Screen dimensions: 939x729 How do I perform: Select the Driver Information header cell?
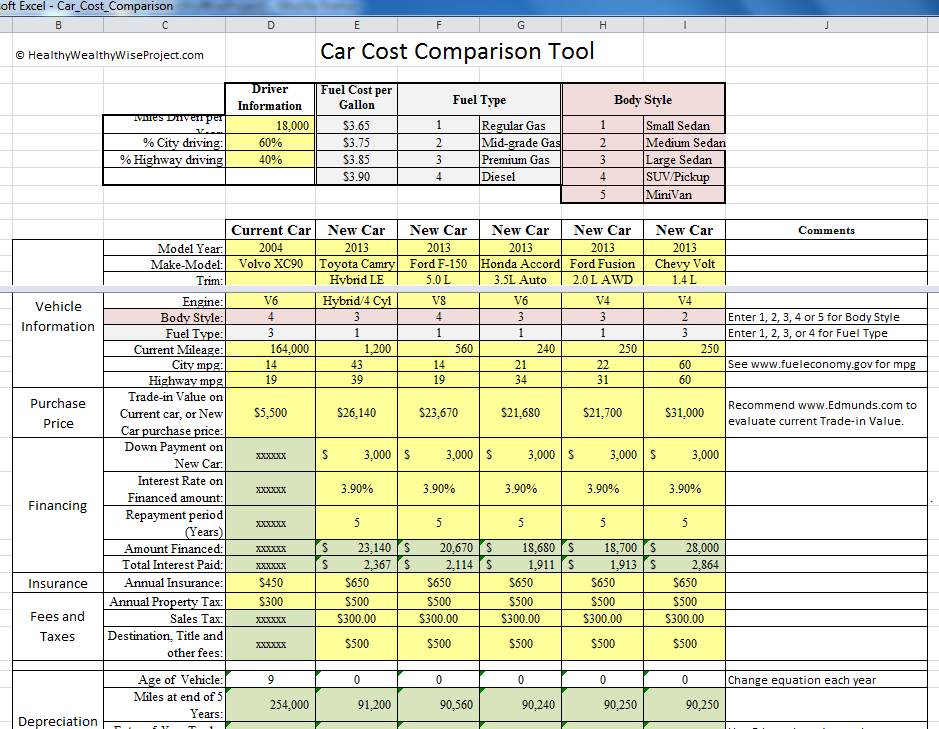270,98
